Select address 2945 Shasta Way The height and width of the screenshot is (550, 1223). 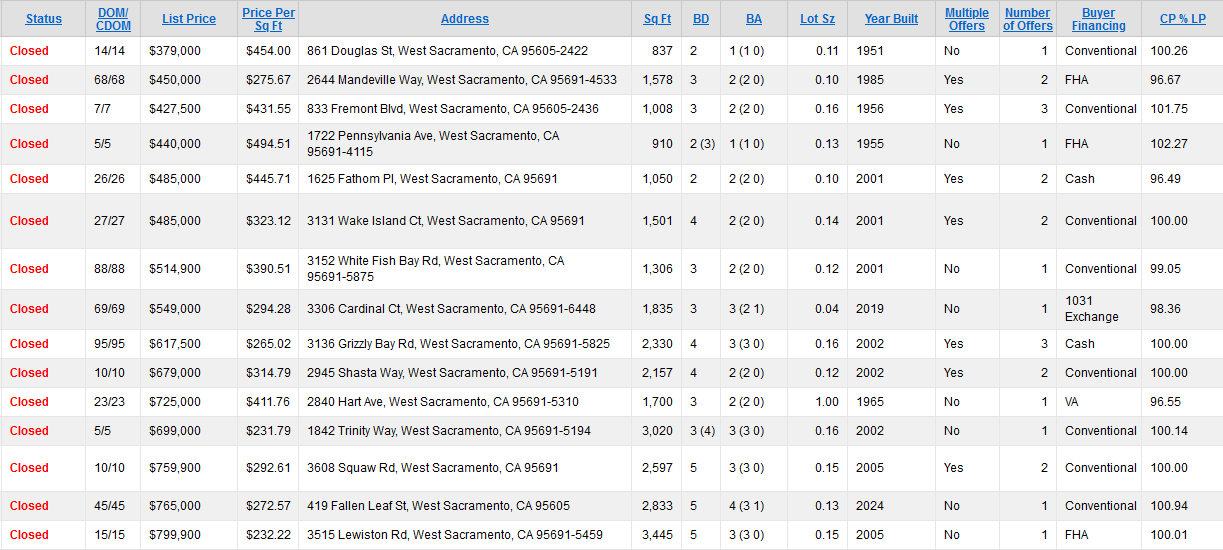point(452,373)
